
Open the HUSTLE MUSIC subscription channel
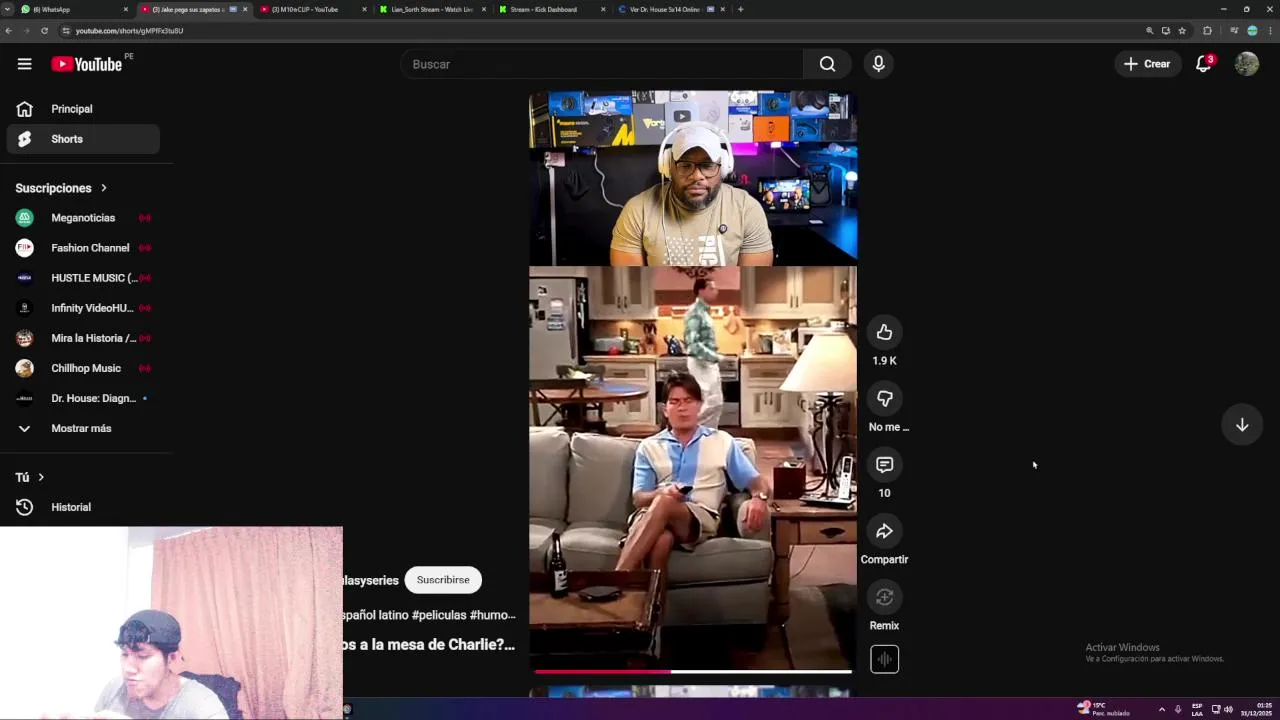(83, 278)
